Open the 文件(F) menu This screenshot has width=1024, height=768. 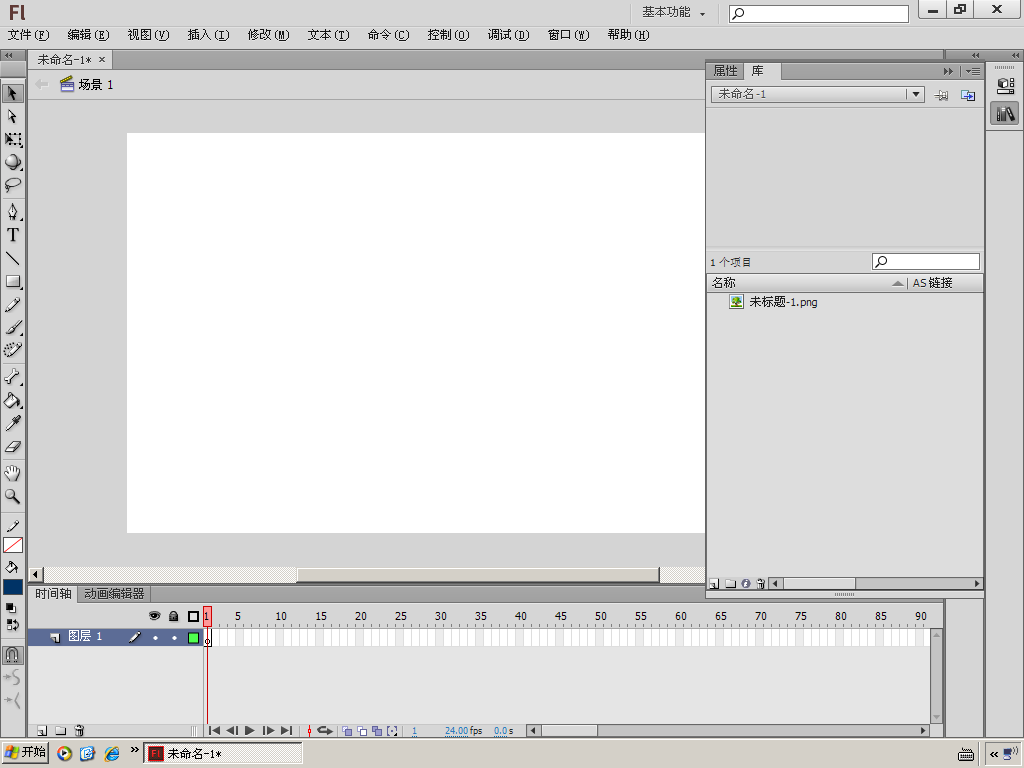[x=28, y=35]
